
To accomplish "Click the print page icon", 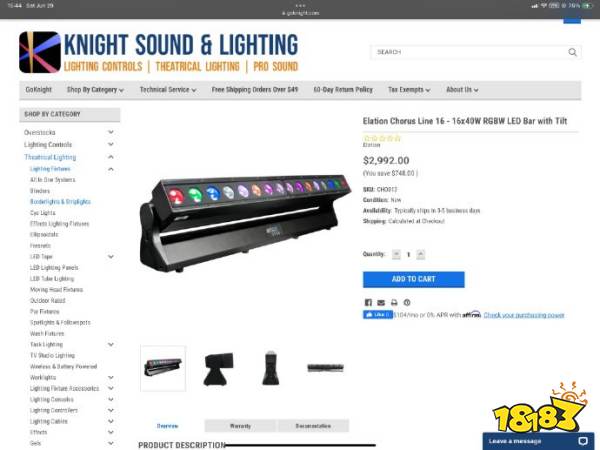I will 394,302.
